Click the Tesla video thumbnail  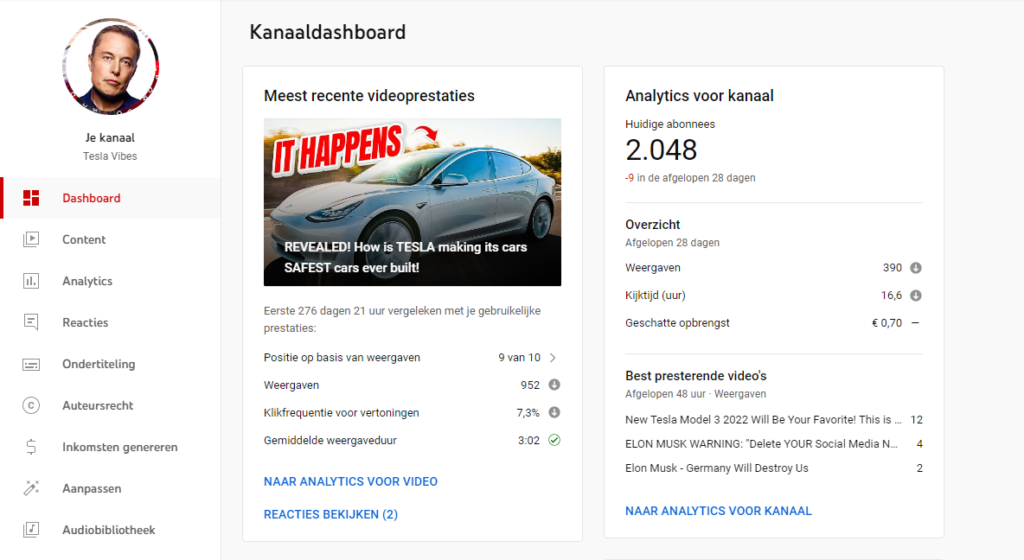pyautogui.click(x=412, y=202)
